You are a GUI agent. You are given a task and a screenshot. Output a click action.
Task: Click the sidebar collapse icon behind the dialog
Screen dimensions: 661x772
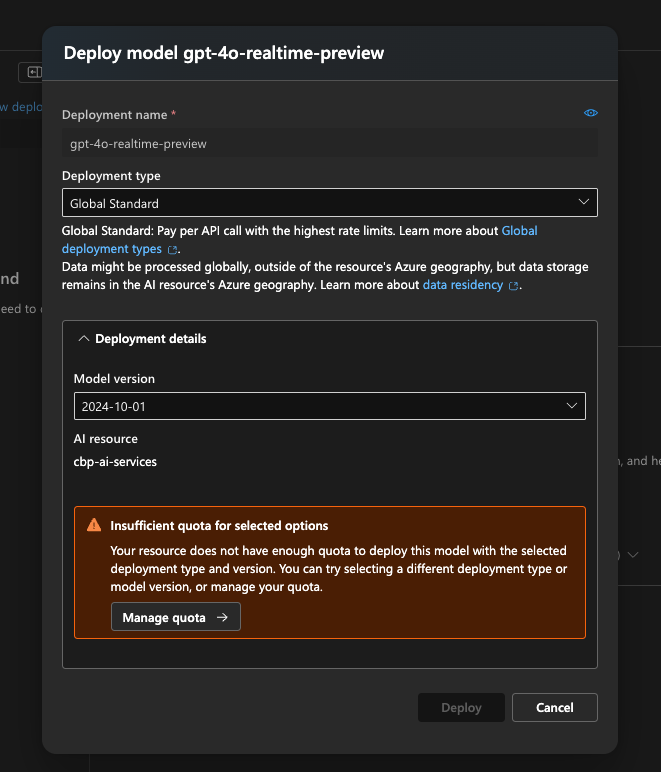33,72
